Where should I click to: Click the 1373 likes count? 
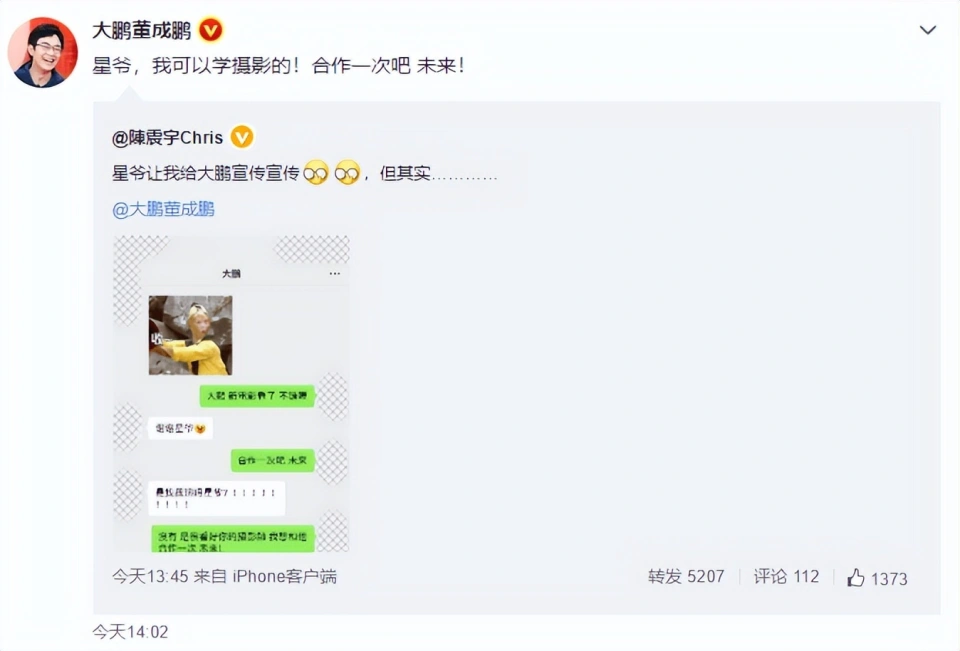click(x=889, y=579)
